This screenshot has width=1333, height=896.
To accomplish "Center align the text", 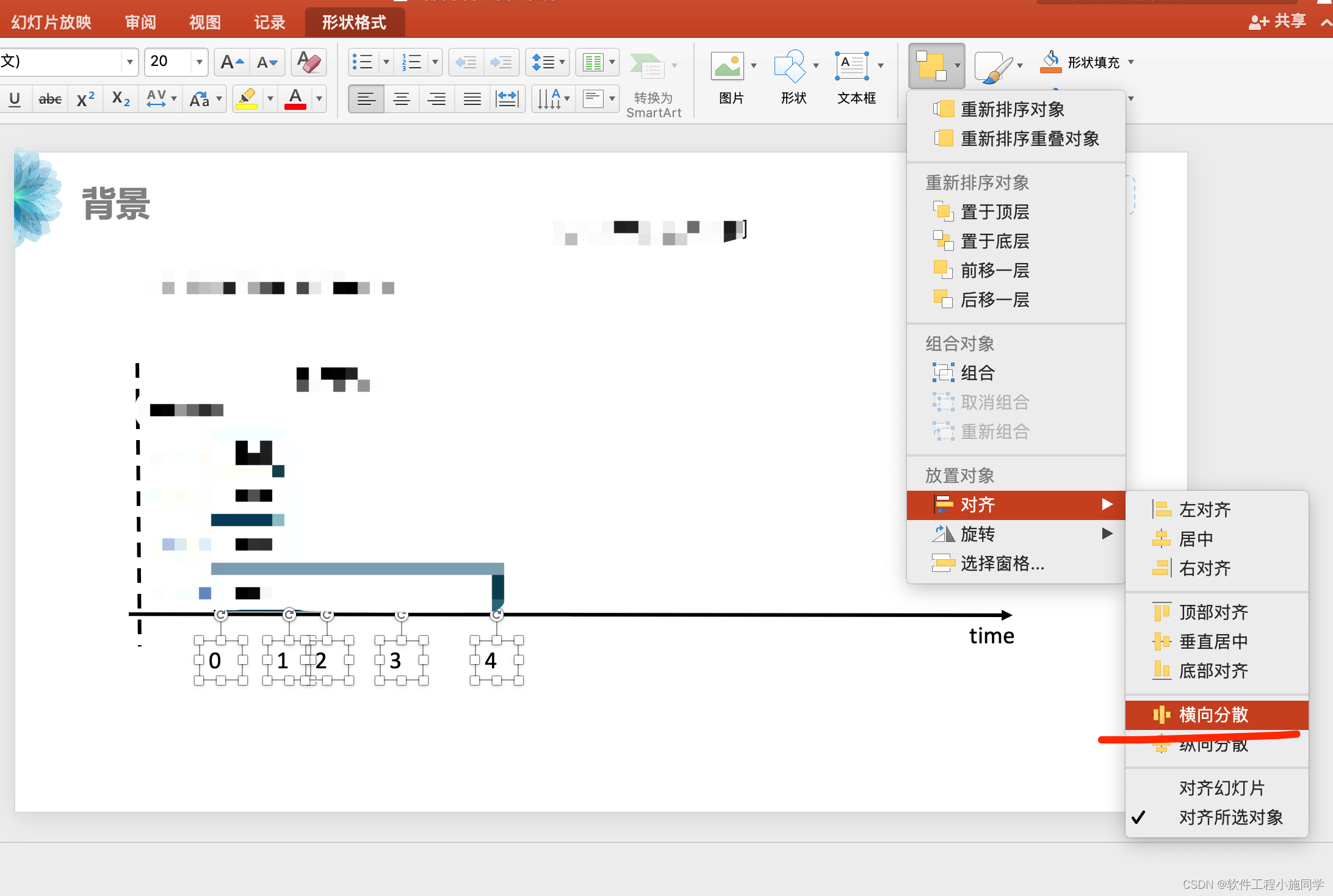I will click(401, 99).
